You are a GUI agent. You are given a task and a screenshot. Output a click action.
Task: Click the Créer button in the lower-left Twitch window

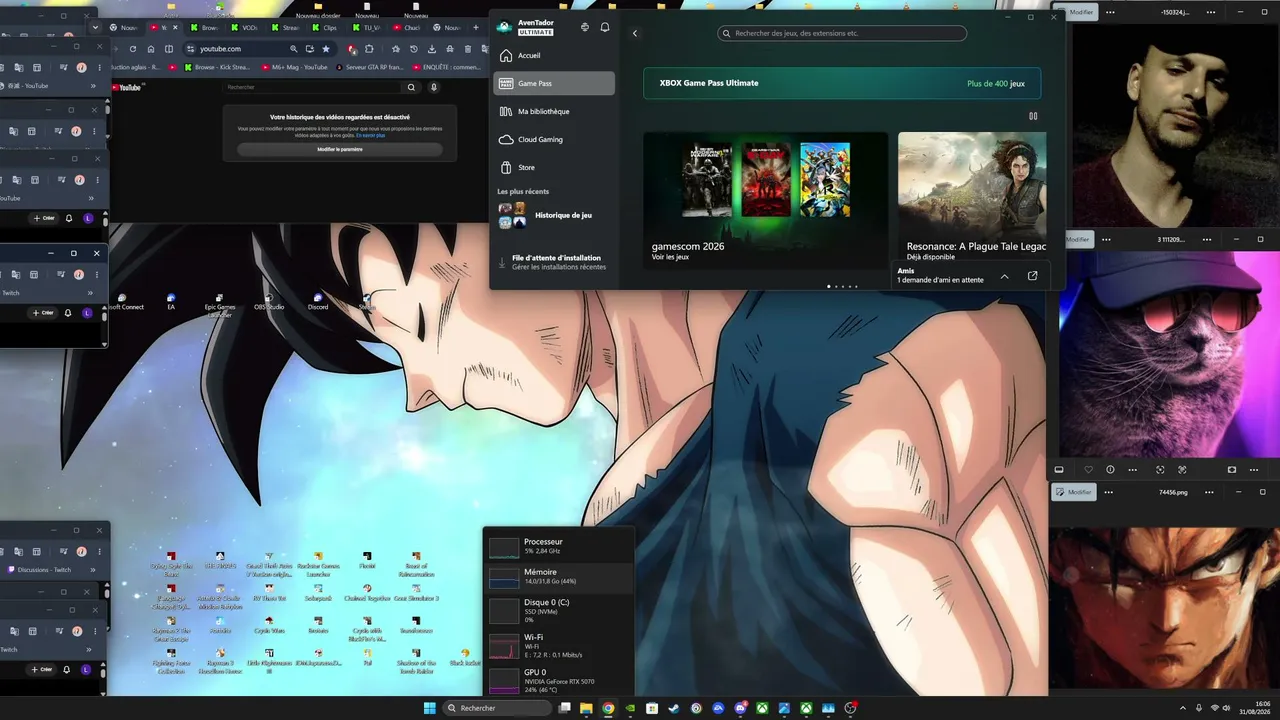[x=42, y=669]
